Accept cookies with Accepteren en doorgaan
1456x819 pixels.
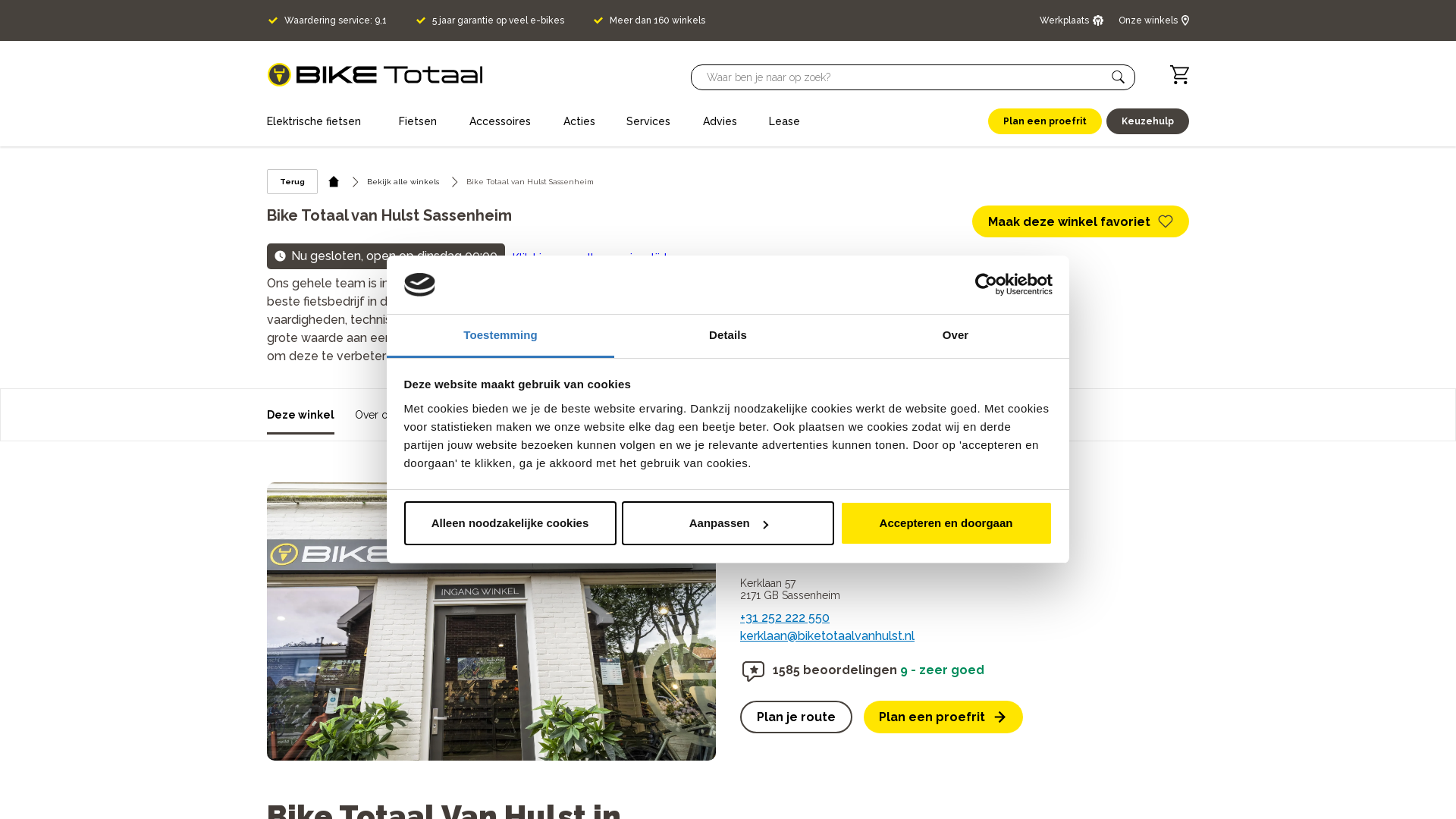pos(946,523)
